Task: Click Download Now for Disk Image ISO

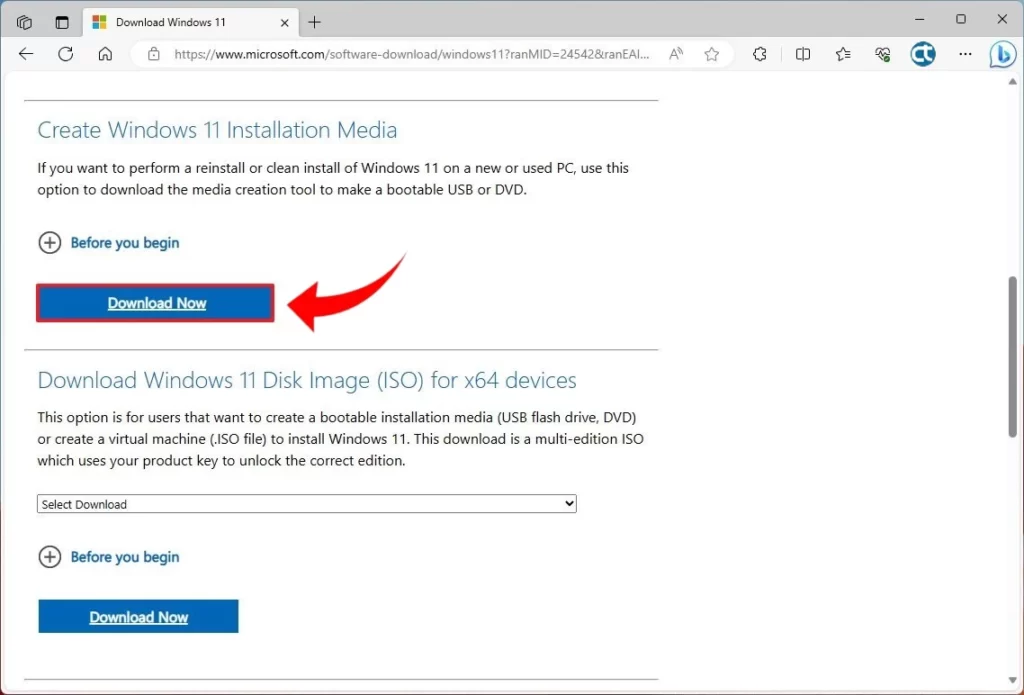Action: 138,617
